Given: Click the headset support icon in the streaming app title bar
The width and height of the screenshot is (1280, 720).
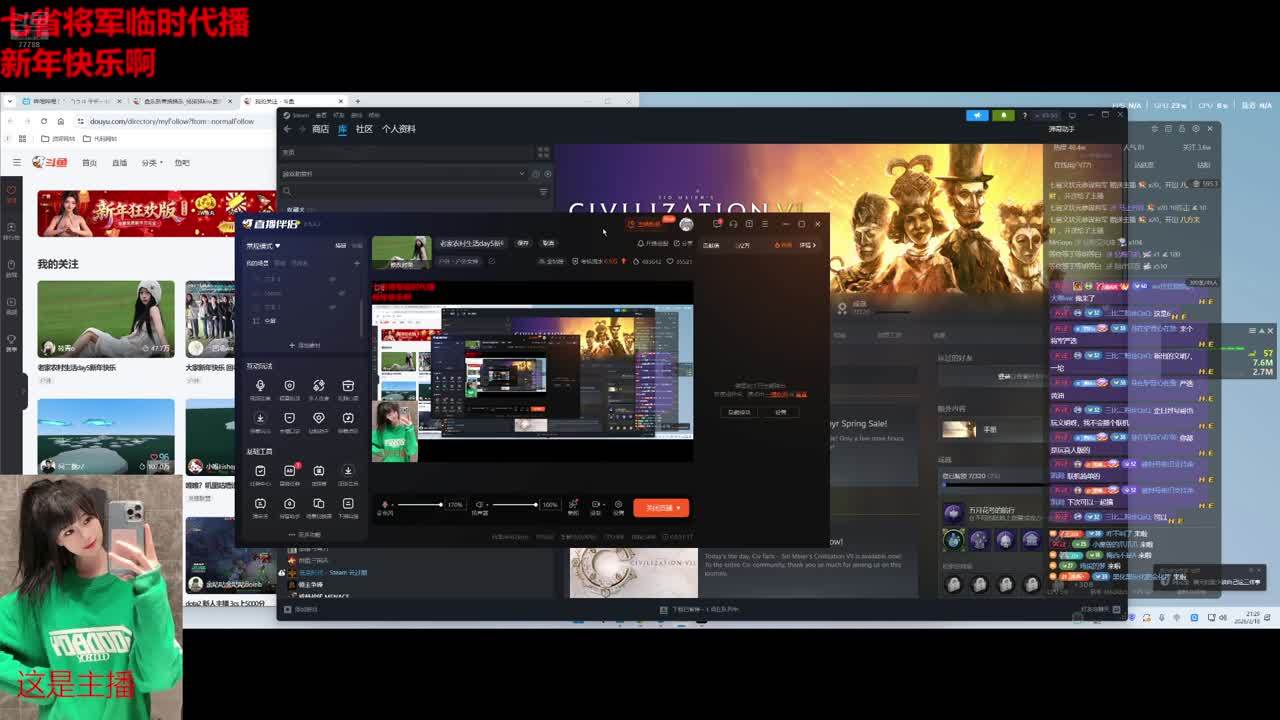Looking at the screenshot, I should point(733,224).
